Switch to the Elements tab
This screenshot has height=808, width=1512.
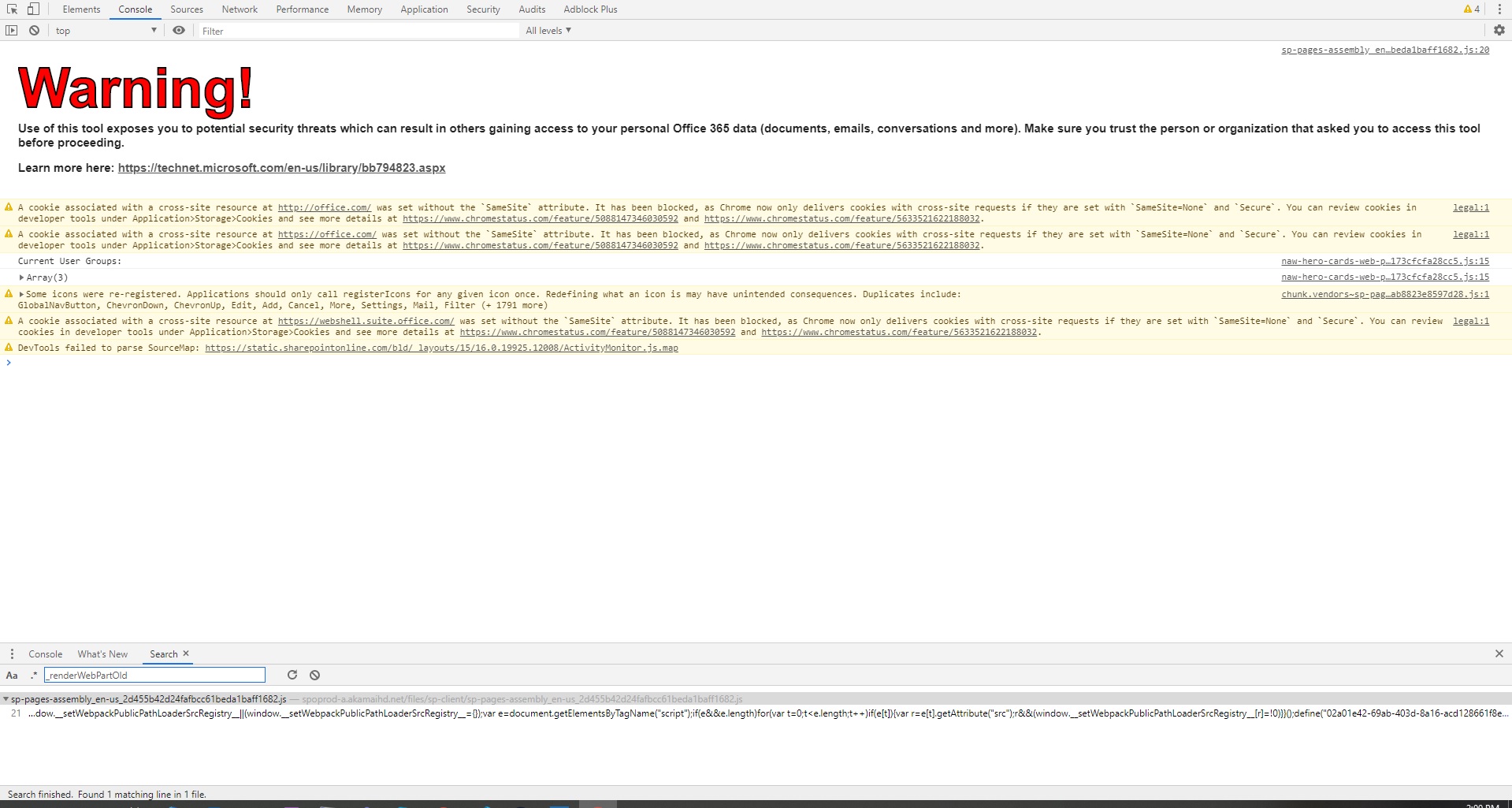tap(81, 9)
